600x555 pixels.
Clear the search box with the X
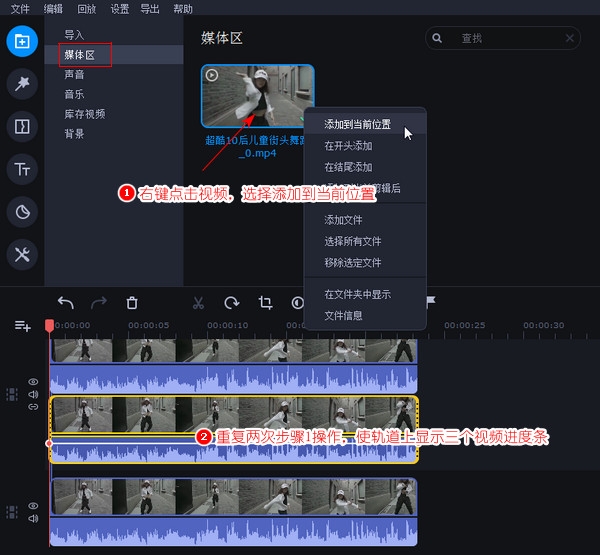(569, 38)
